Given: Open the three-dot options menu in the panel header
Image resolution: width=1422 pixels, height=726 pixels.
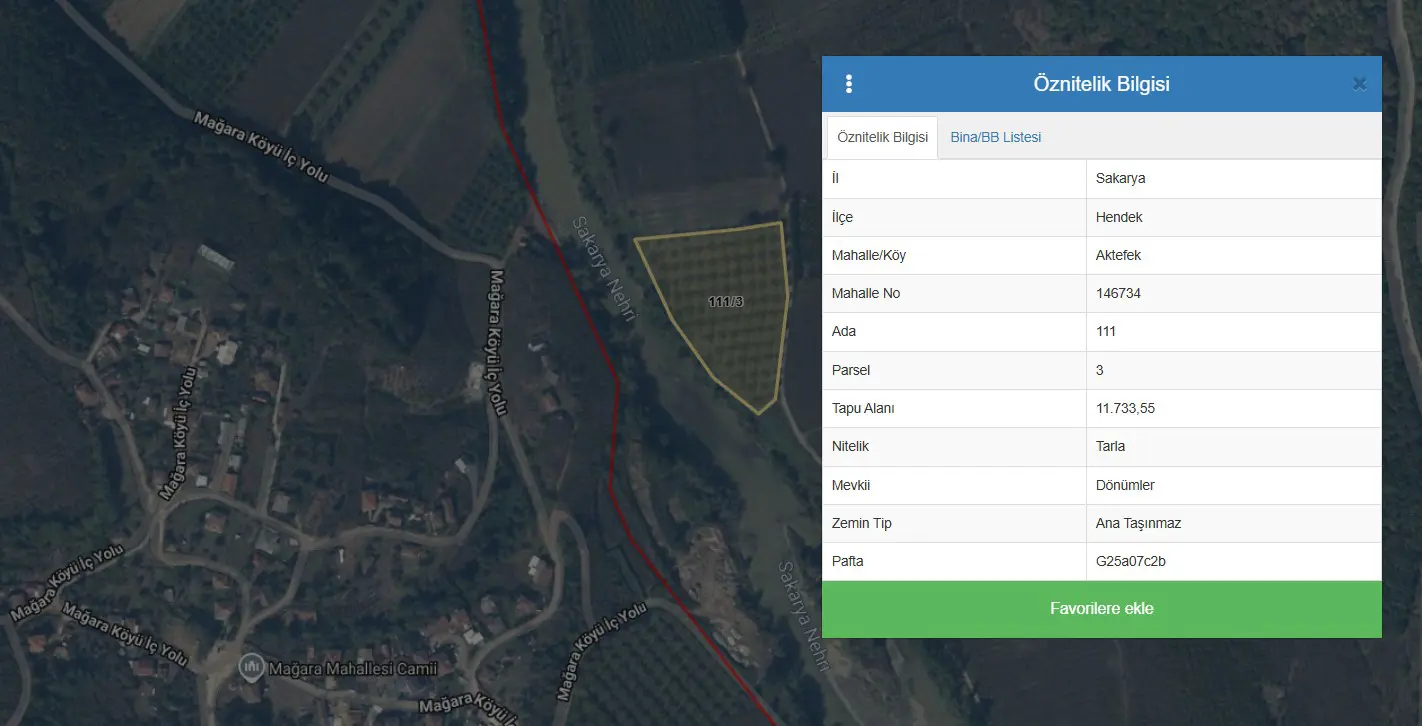Looking at the screenshot, I should pos(849,84).
